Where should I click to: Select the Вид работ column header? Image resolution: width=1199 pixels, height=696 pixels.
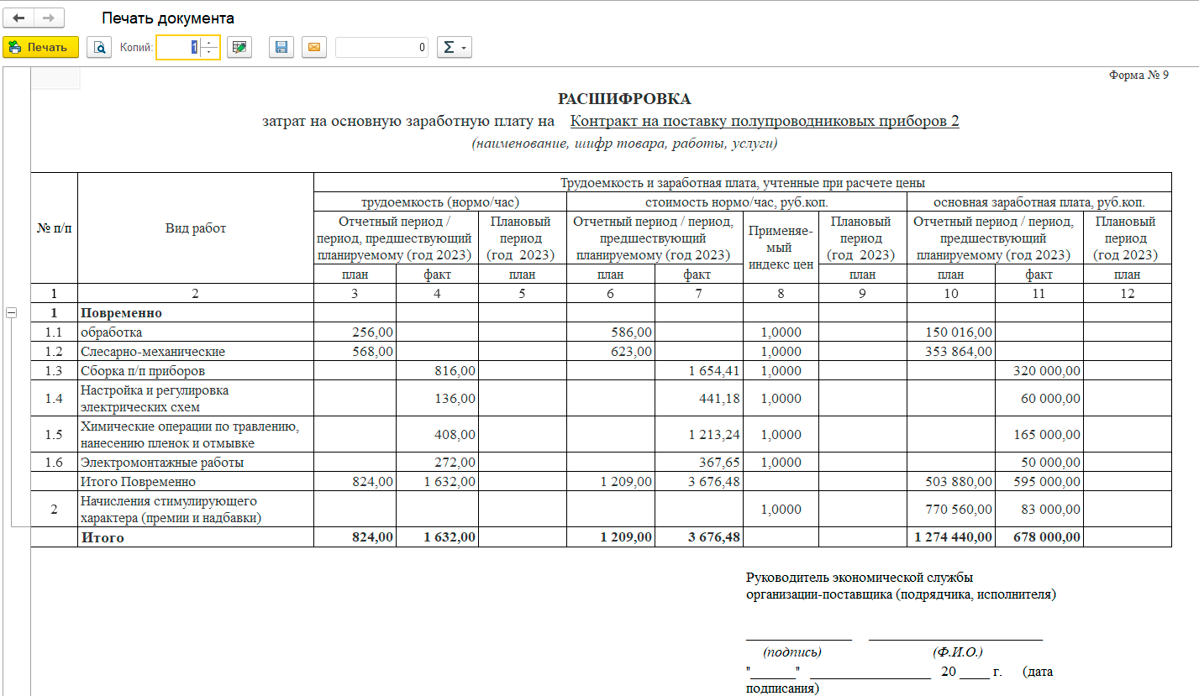click(195, 228)
